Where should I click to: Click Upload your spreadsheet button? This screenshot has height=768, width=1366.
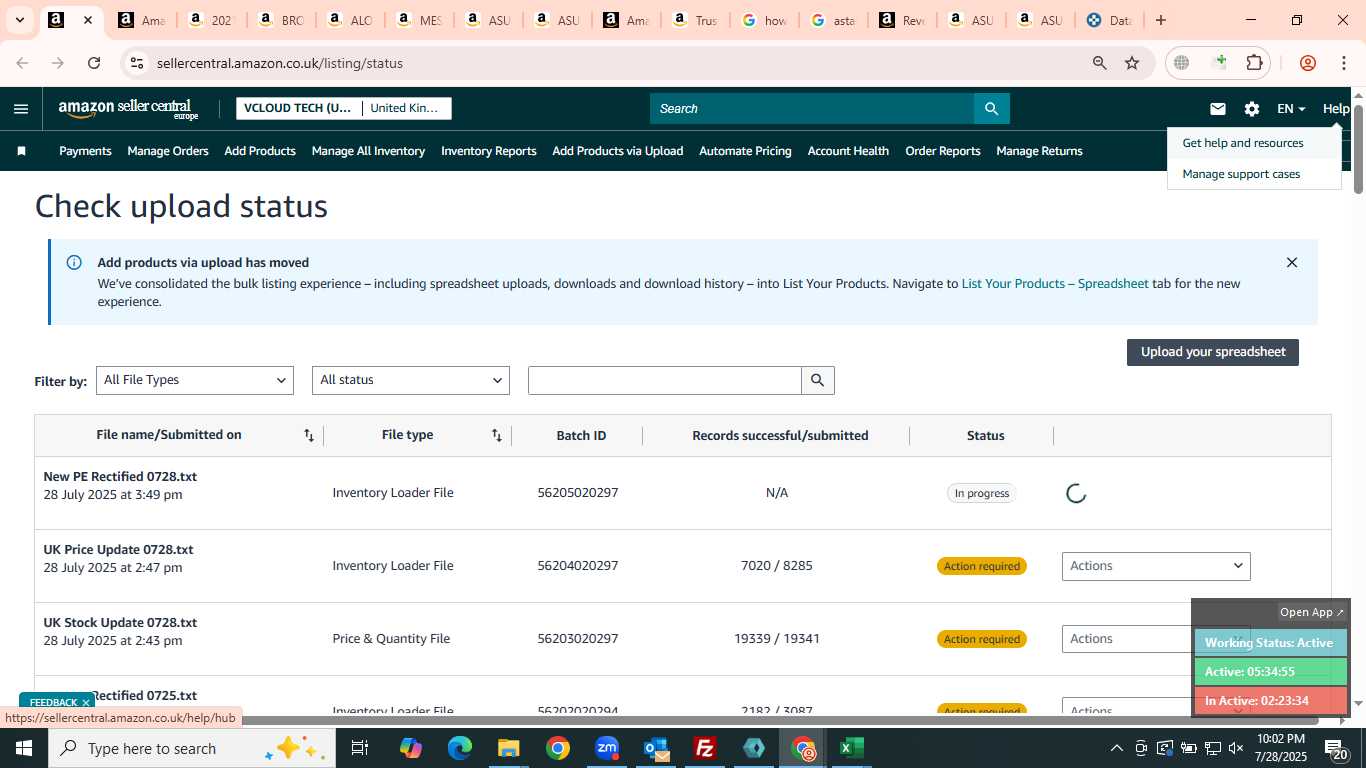click(x=1213, y=352)
